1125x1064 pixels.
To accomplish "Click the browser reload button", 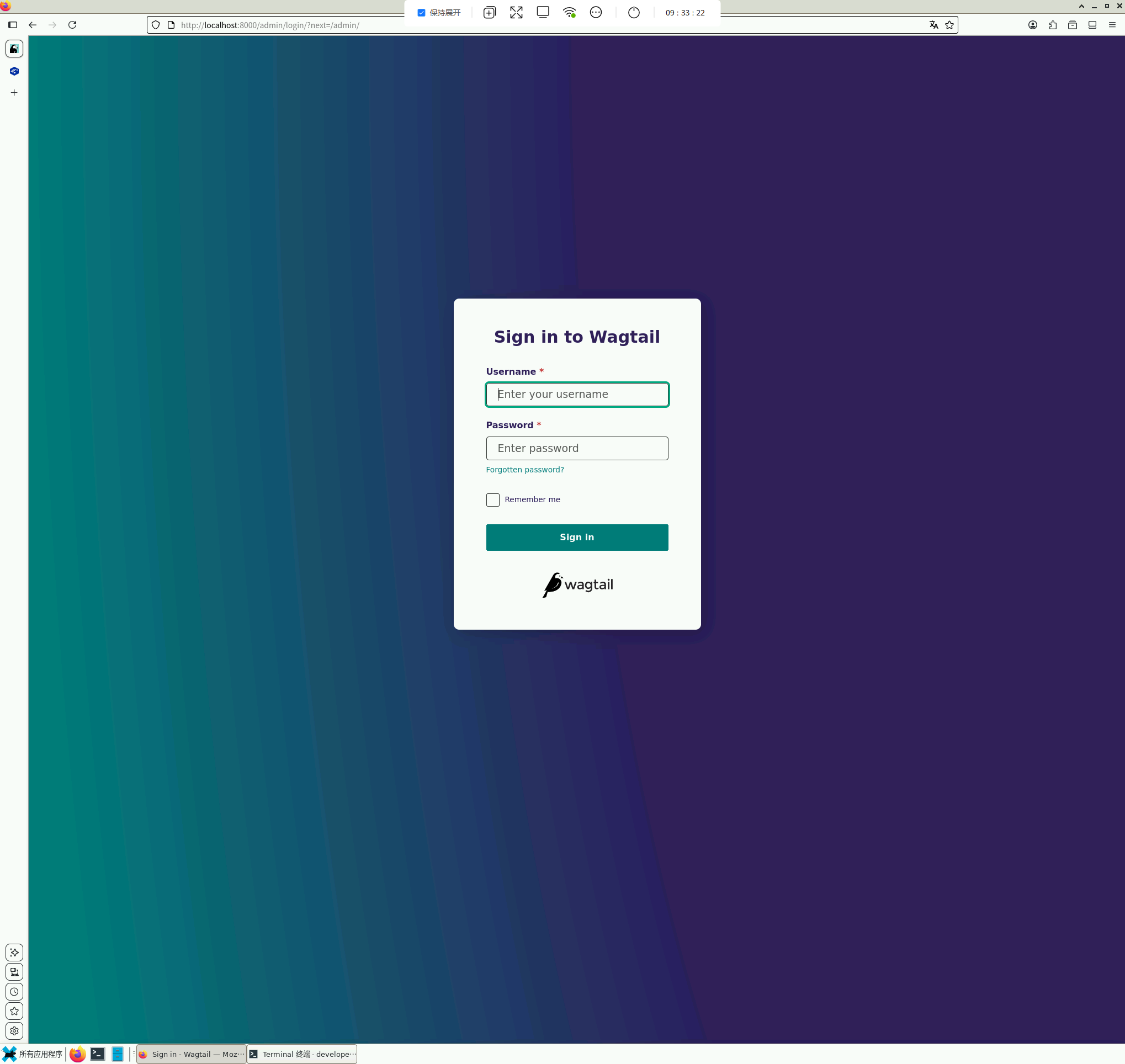I will (x=72, y=25).
